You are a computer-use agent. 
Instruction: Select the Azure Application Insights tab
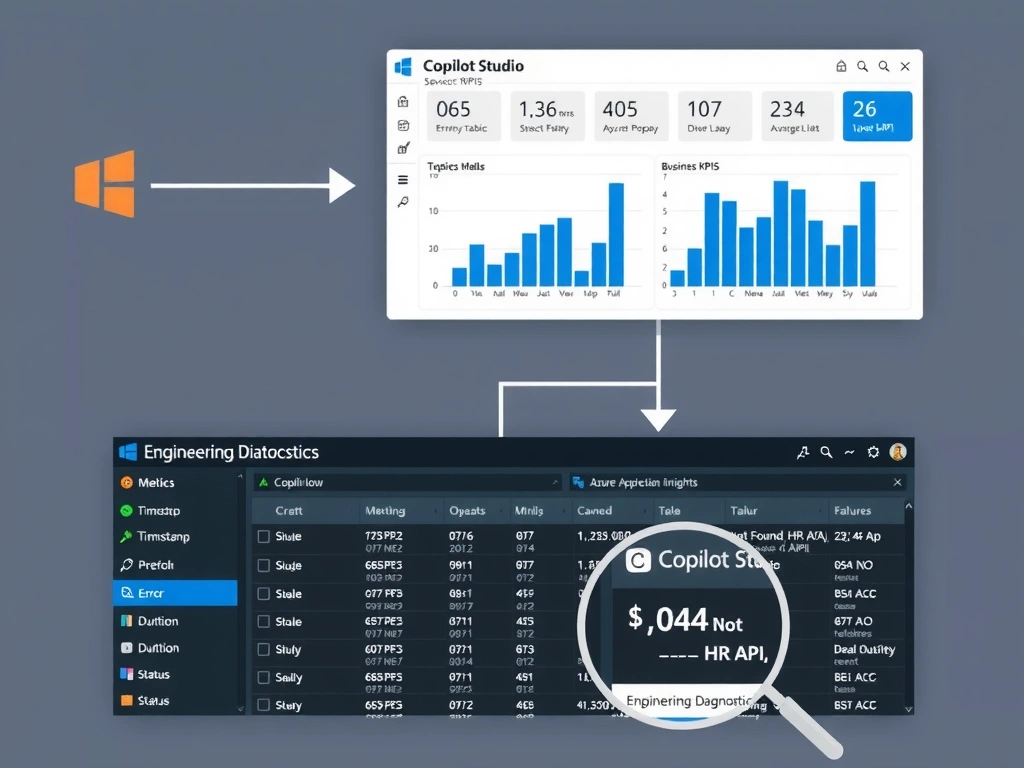click(x=737, y=482)
